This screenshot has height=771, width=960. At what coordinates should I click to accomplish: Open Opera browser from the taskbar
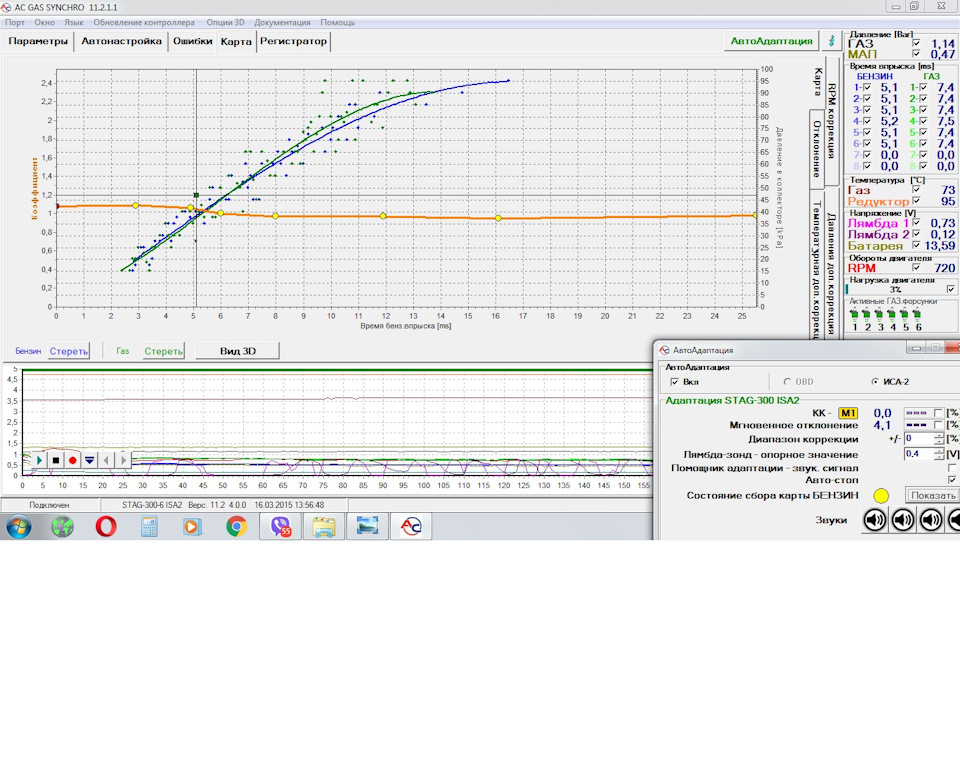tap(107, 526)
